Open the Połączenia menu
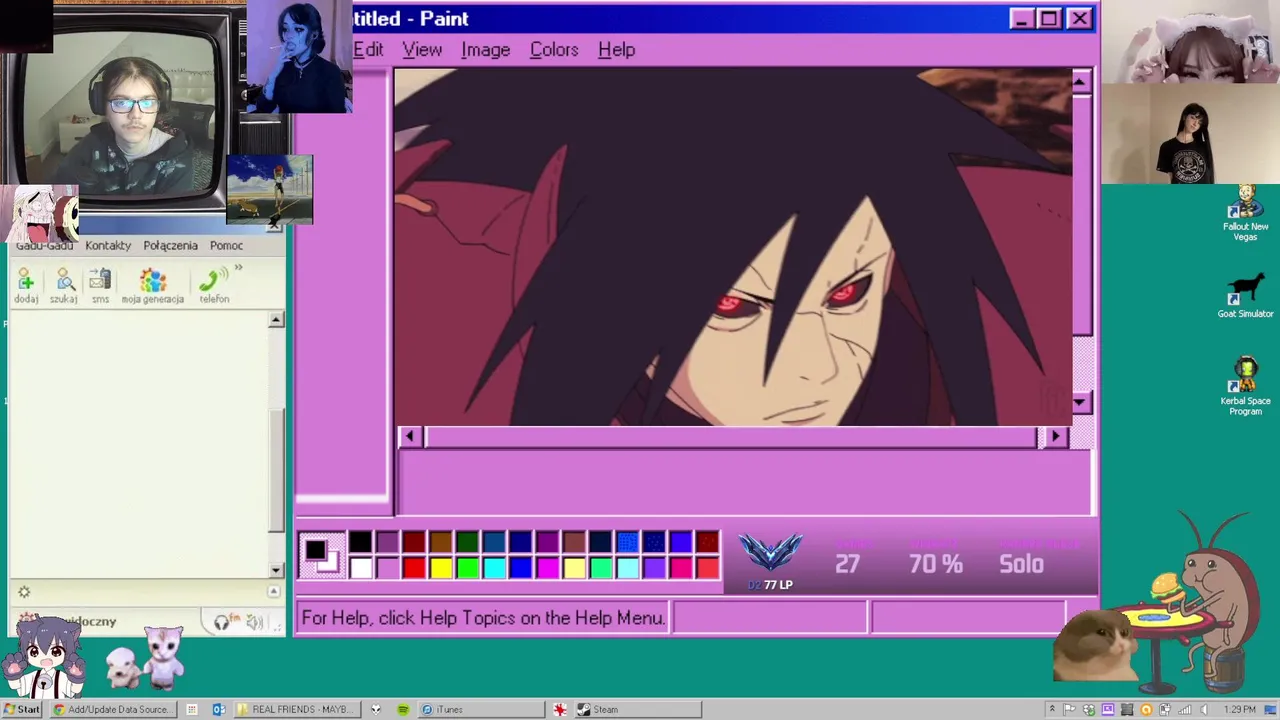This screenshot has height=720, width=1280. (x=170, y=245)
